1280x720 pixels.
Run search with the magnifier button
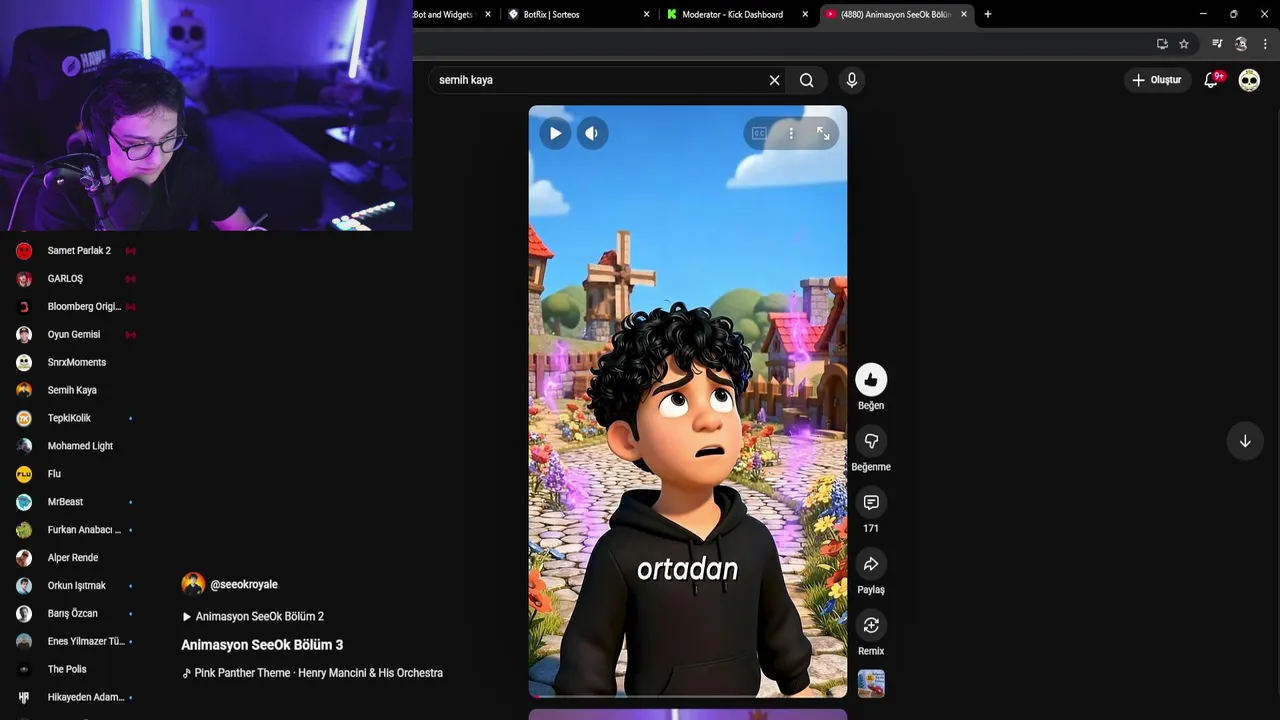[x=807, y=80]
